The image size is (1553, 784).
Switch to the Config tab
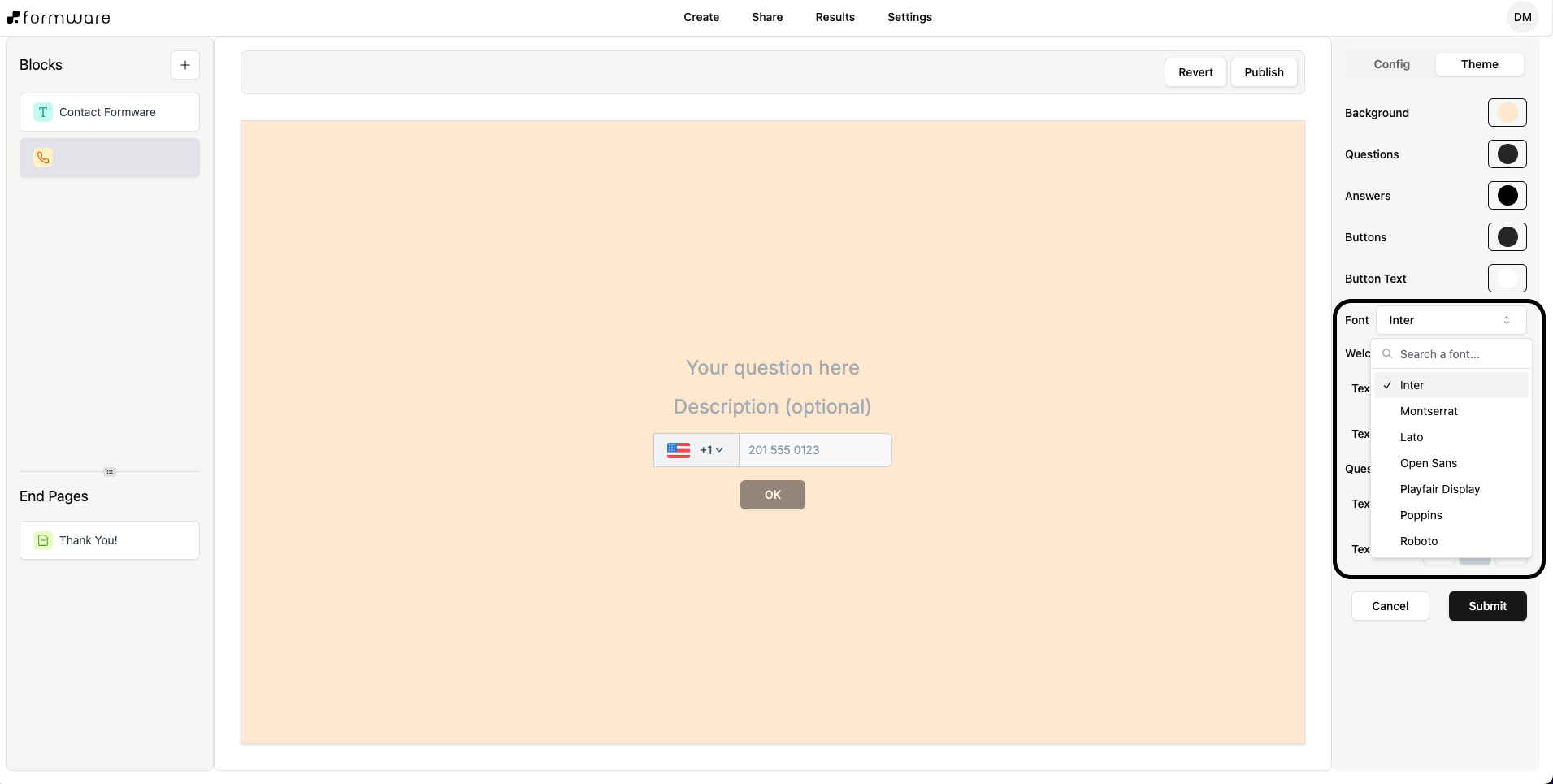[x=1391, y=64]
